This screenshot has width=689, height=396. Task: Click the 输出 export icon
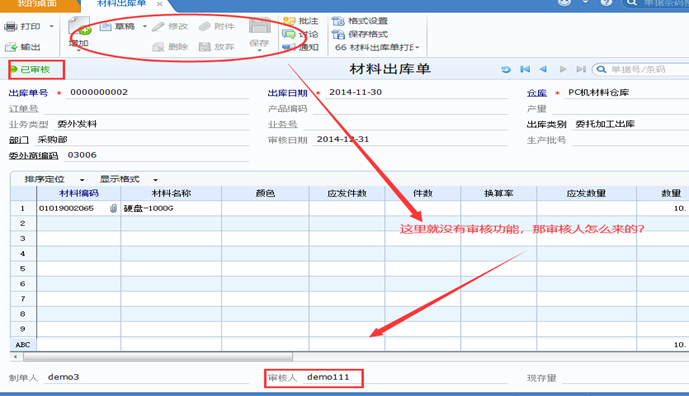[x=11, y=47]
